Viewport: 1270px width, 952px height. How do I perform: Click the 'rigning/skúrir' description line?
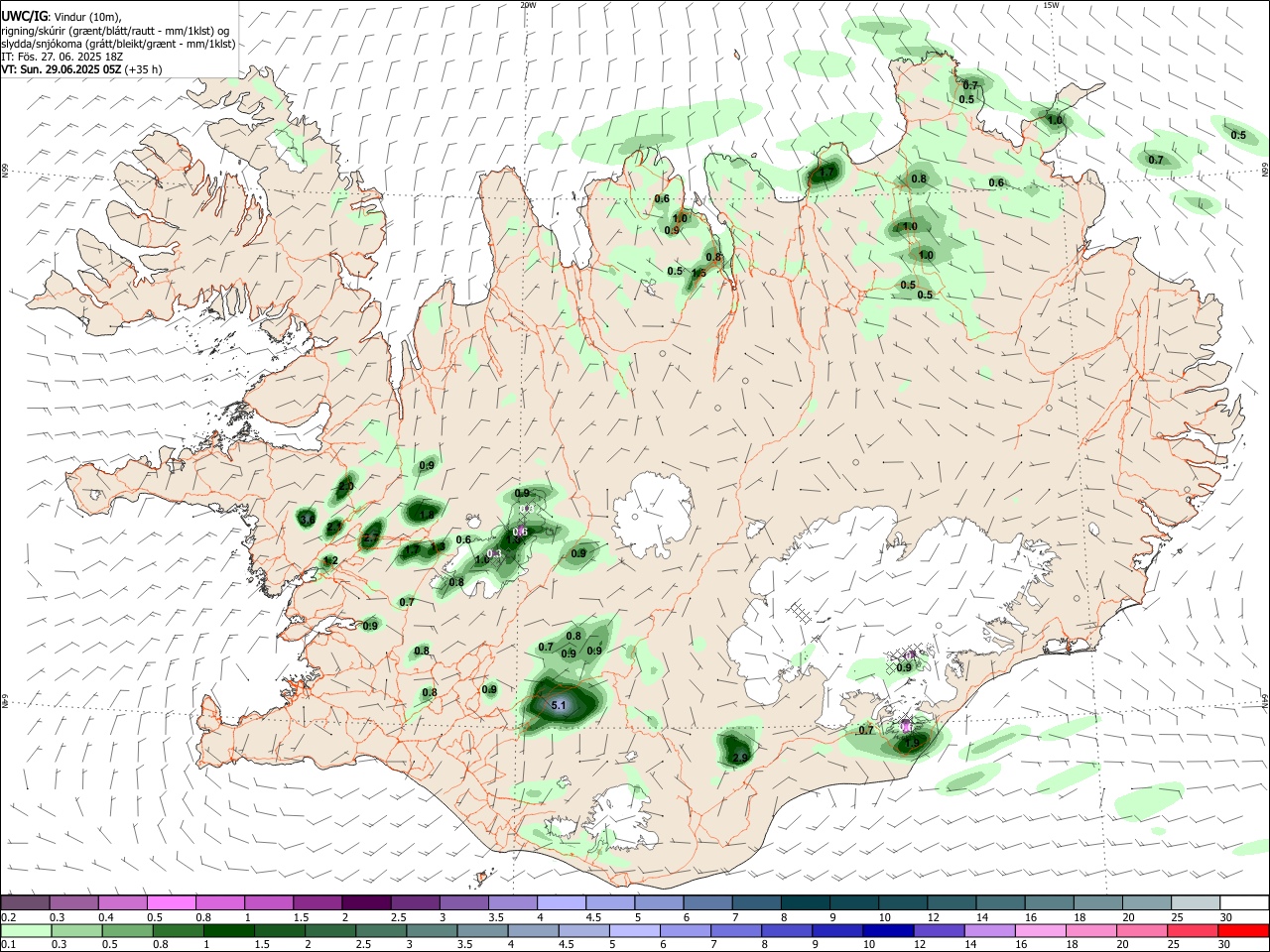115,31
